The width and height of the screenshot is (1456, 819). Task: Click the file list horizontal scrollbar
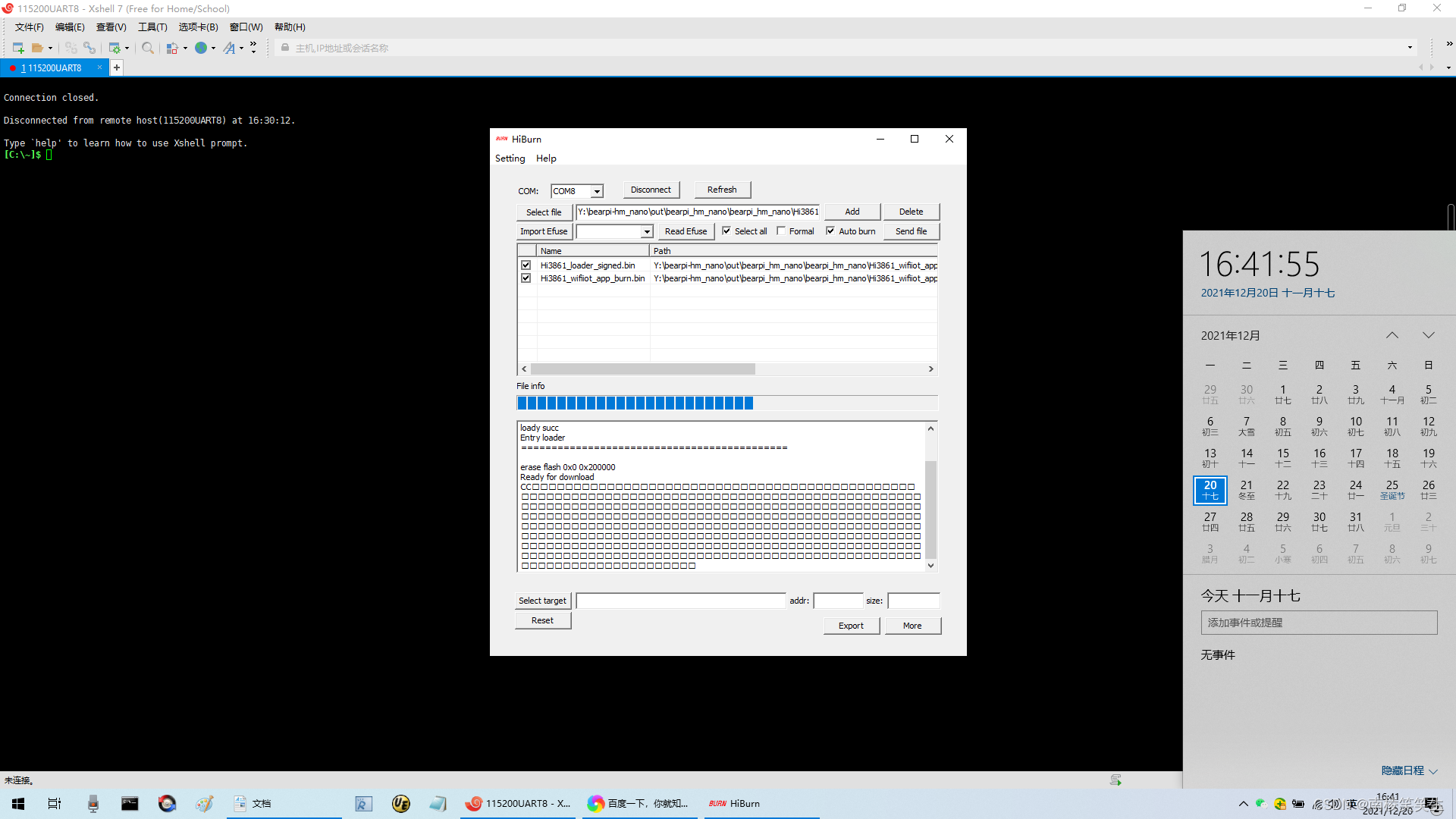[643, 369]
